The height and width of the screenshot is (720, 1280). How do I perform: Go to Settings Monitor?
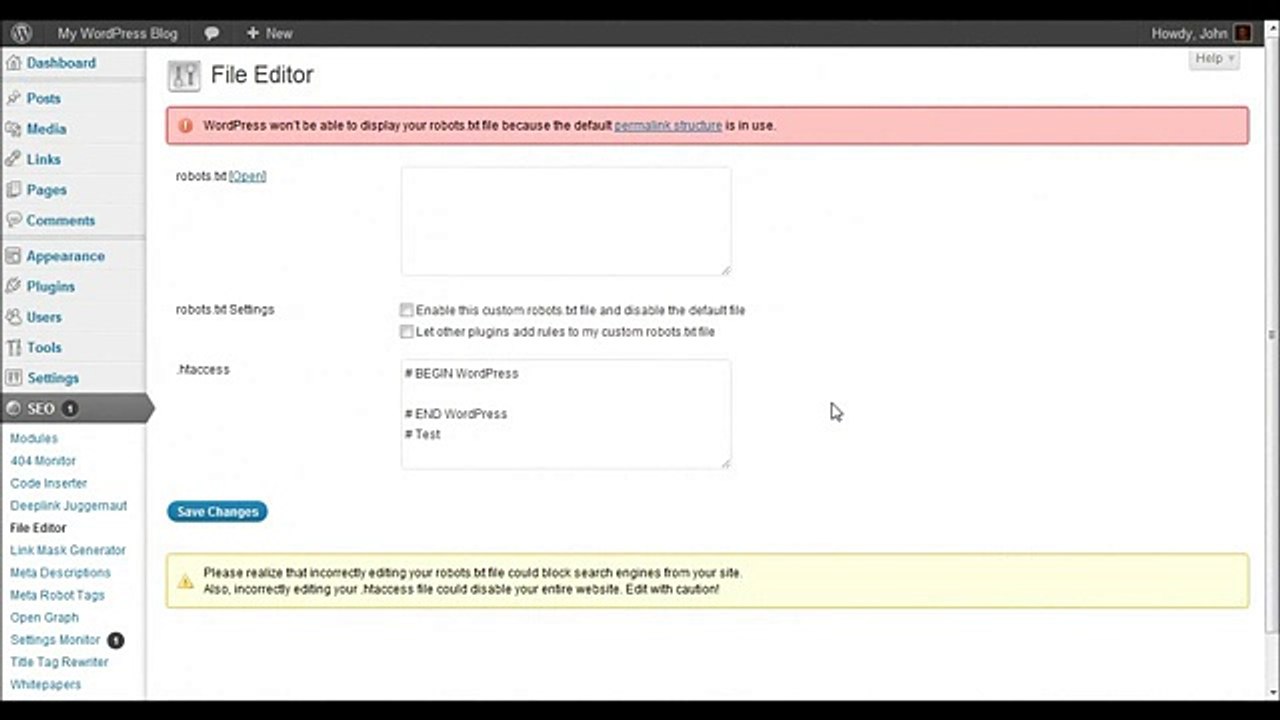55,640
